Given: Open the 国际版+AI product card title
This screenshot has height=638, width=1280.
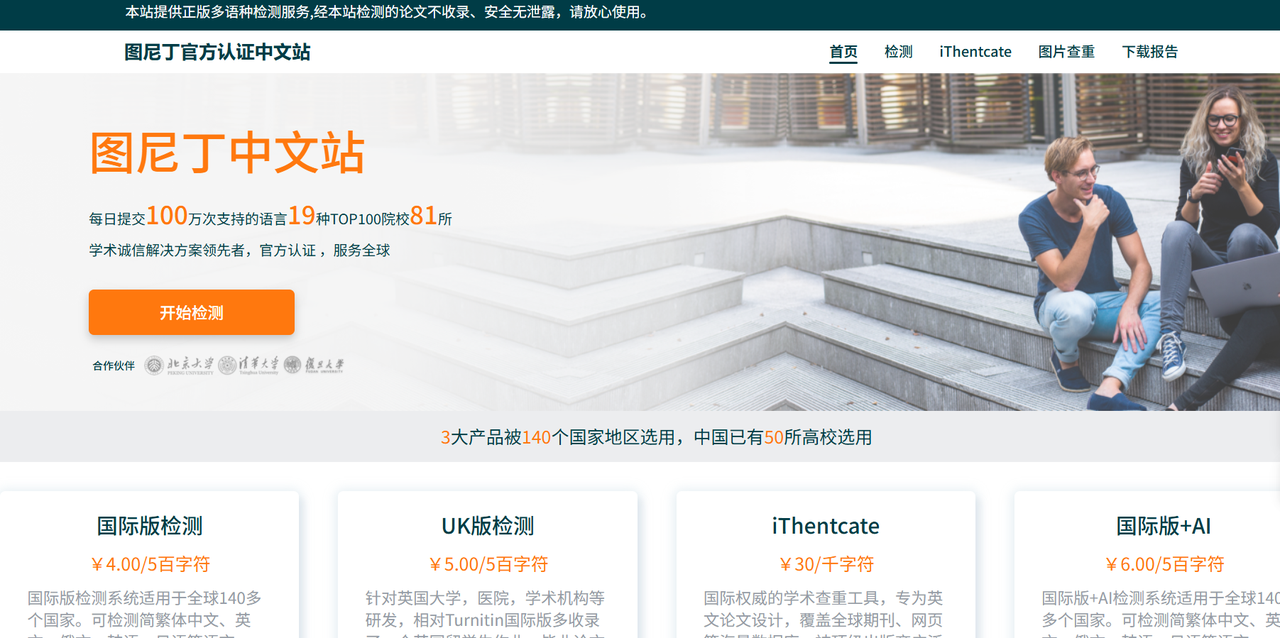Looking at the screenshot, I should point(1164,526).
